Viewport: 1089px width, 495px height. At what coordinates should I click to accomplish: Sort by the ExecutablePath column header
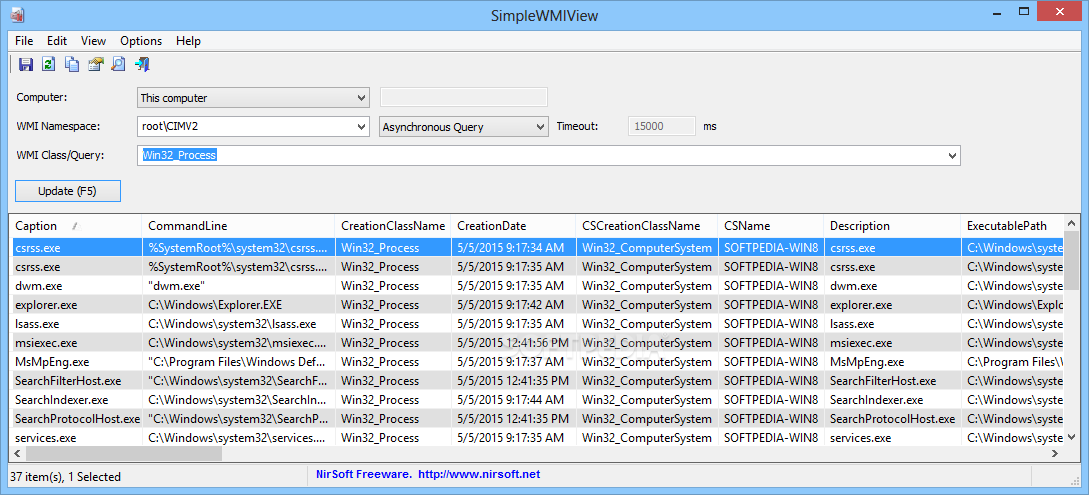point(1012,226)
